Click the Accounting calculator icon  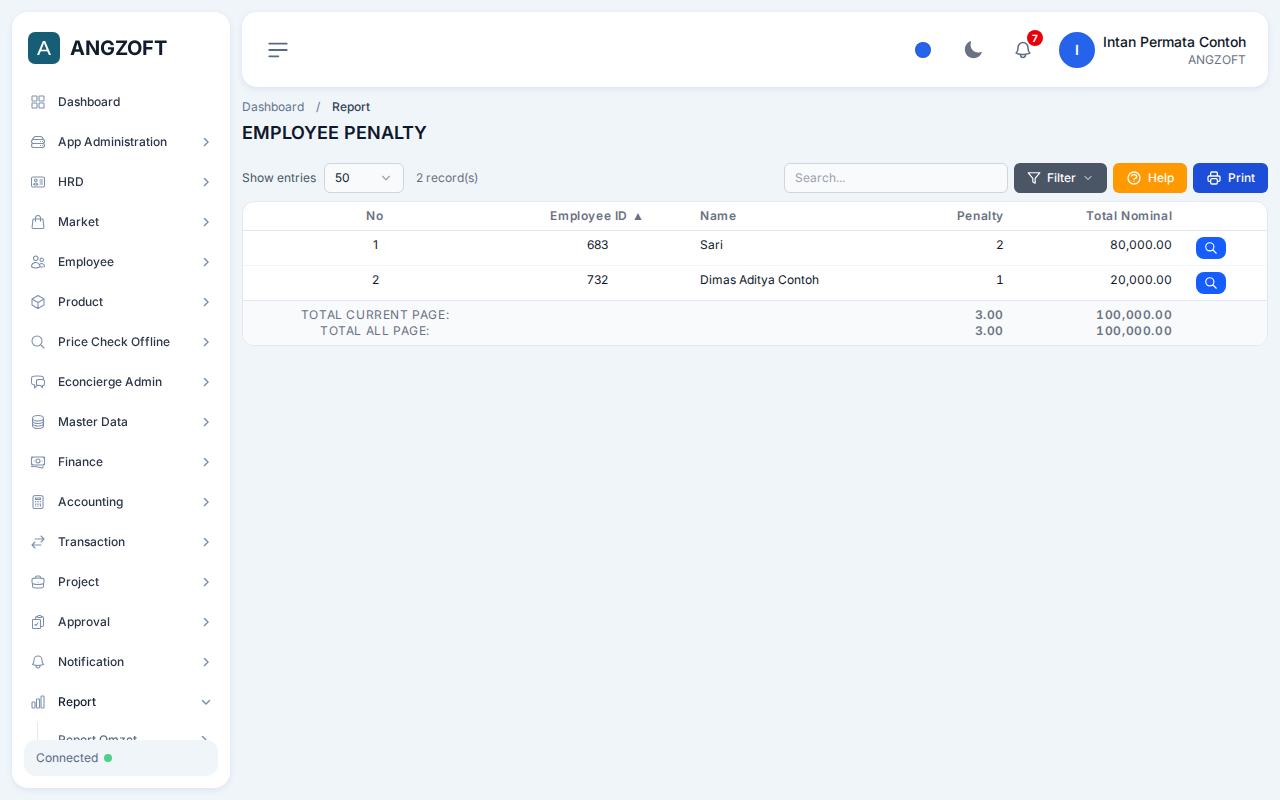[x=38, y=502]
